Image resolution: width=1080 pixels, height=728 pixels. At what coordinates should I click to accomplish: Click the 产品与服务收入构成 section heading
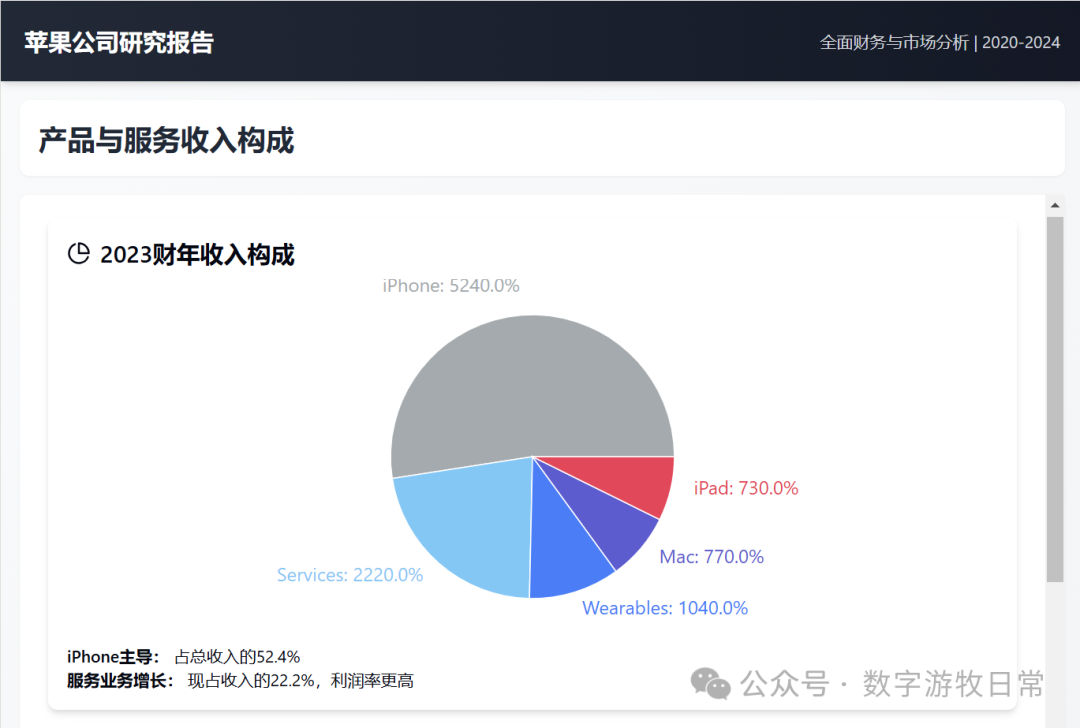coord(166,141)
